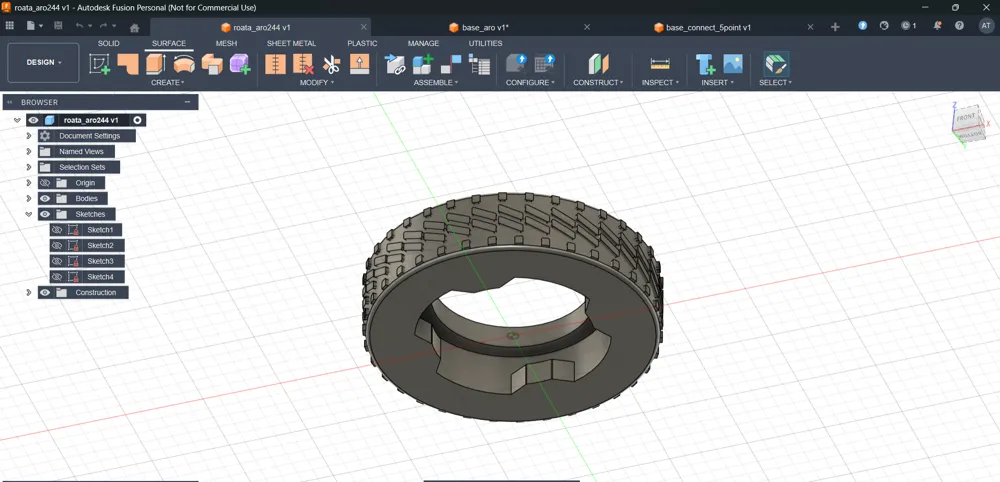1000x482 pixels.
Task: Hide the Bodies folder
Action: pyautogui.click(x=45, y=198)
